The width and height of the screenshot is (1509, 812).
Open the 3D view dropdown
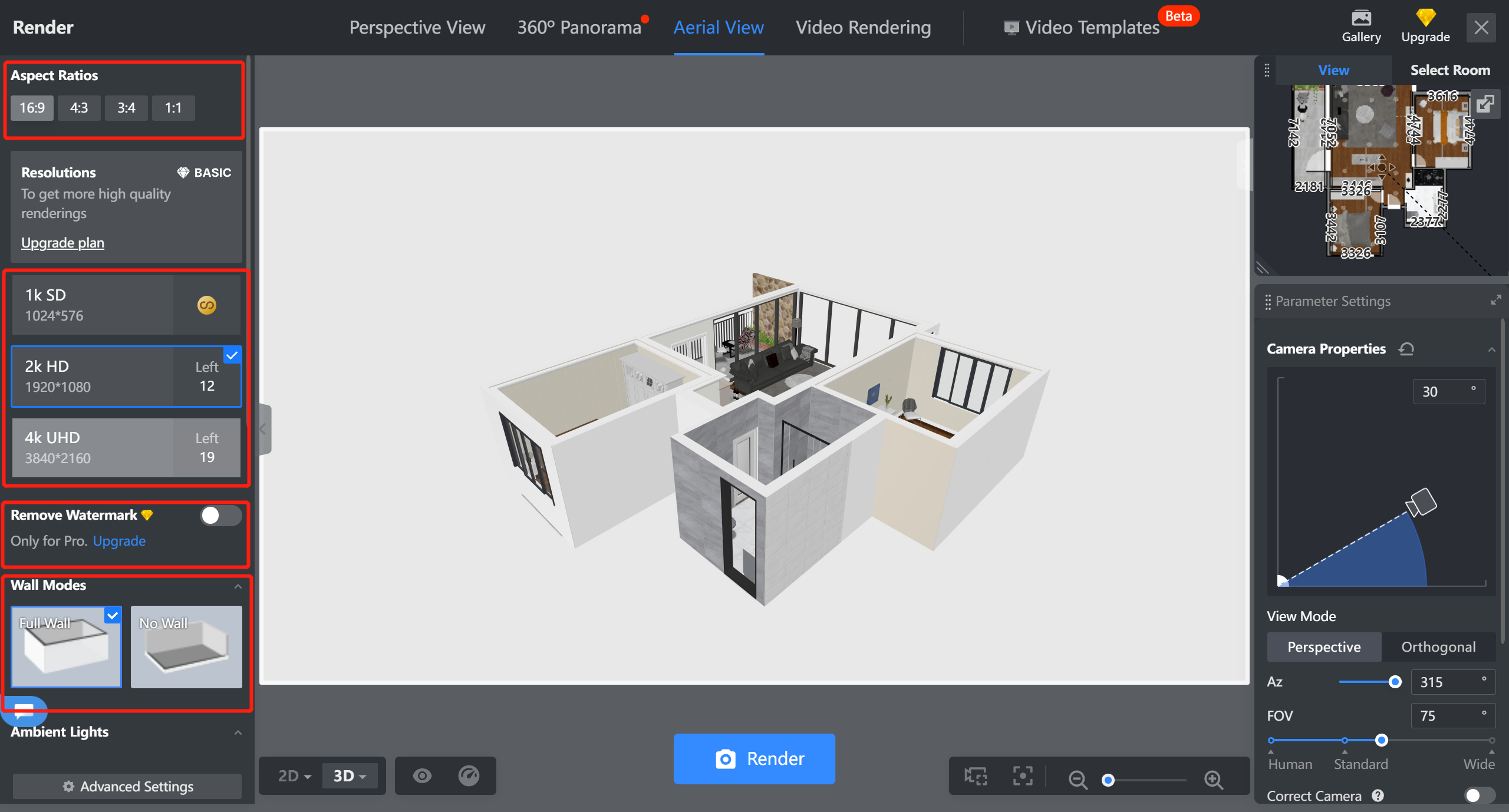point(350,775)
